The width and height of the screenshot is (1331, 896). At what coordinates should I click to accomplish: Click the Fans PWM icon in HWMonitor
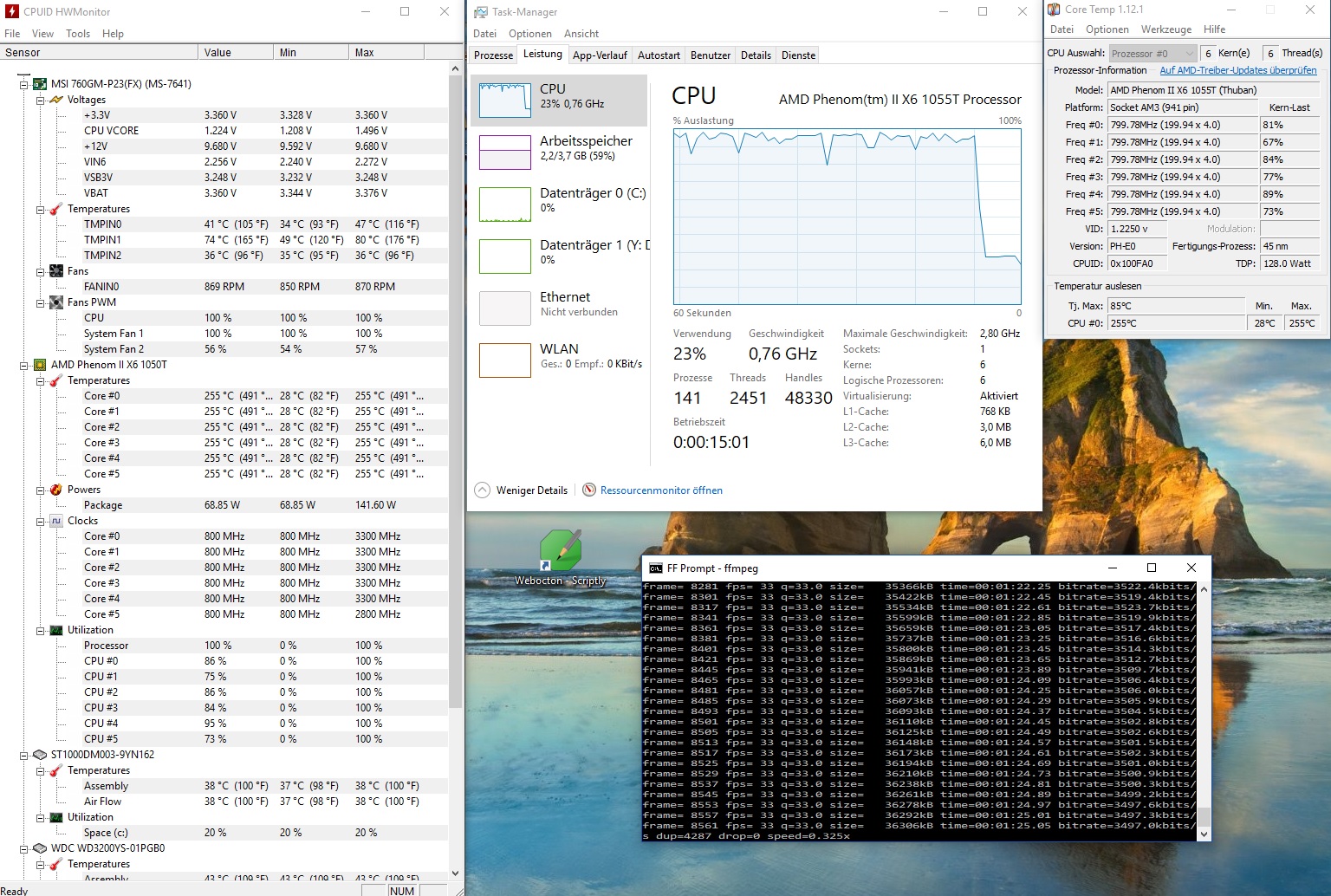[x=56, y=302]
